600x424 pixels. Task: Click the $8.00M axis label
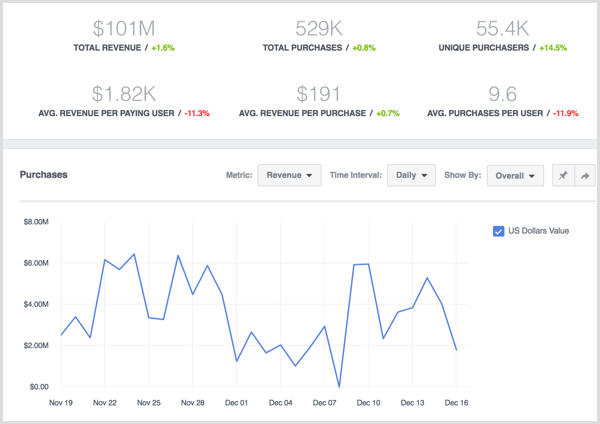36,222
